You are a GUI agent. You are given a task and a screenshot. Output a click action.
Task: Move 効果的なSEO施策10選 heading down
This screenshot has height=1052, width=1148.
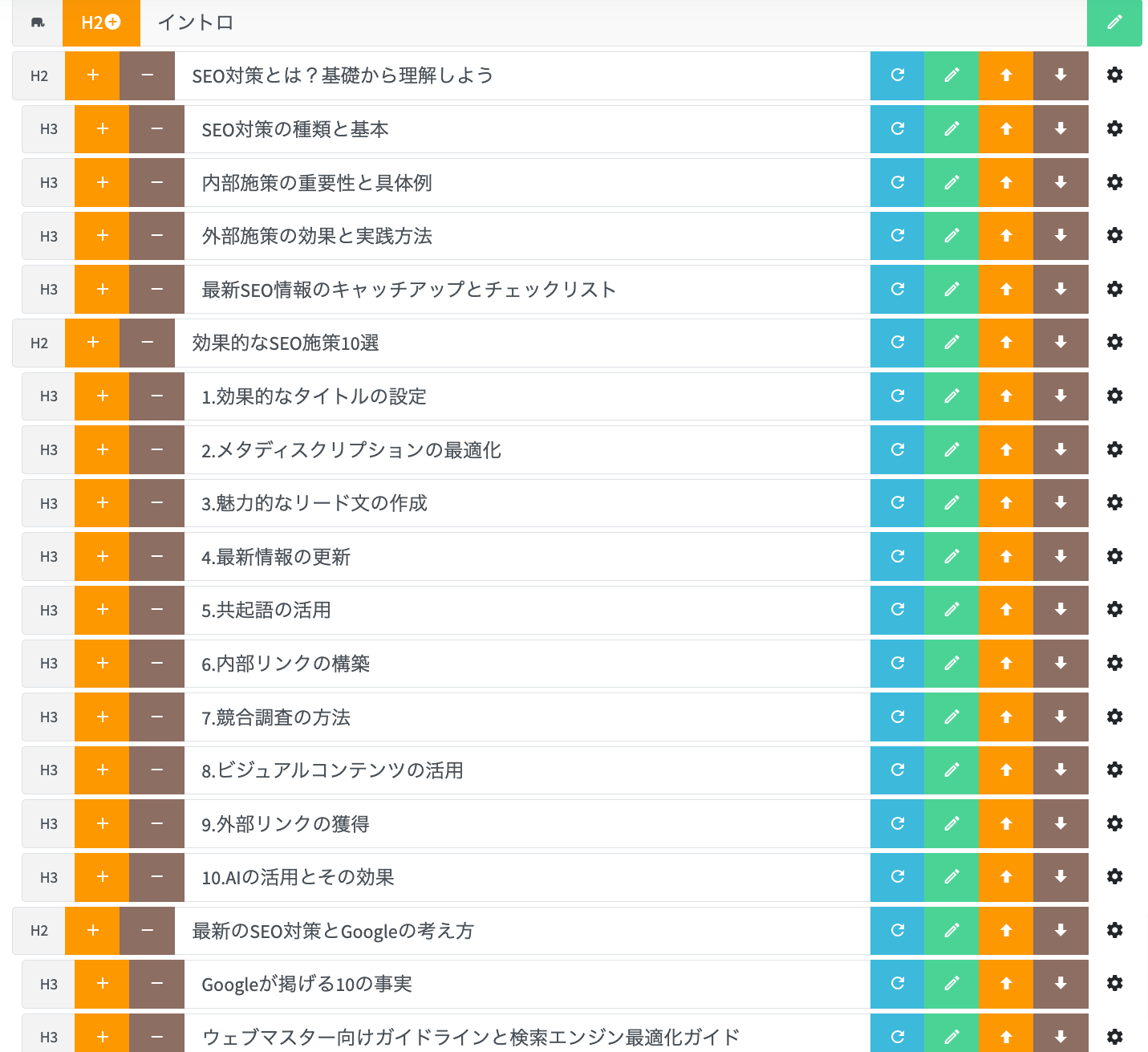tap(1061, 343)
